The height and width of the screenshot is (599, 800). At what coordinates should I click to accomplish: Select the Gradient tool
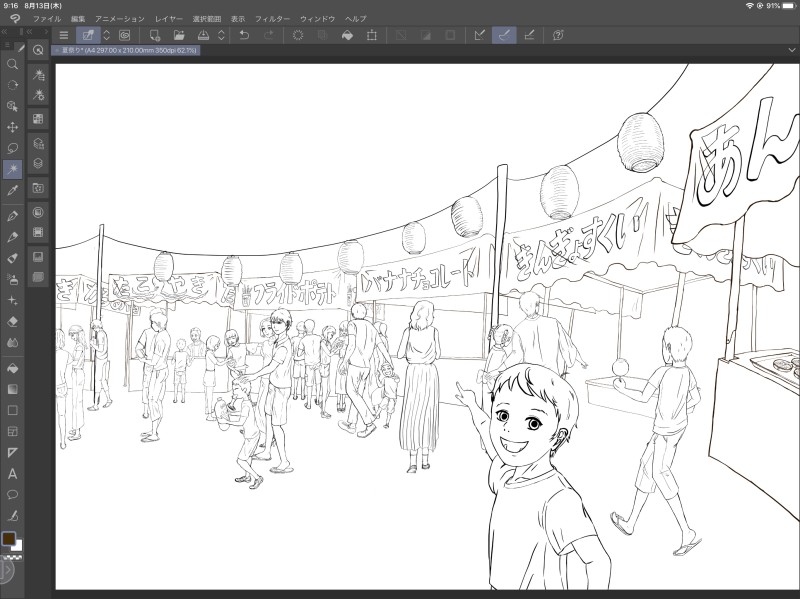[x=13, y=388]
